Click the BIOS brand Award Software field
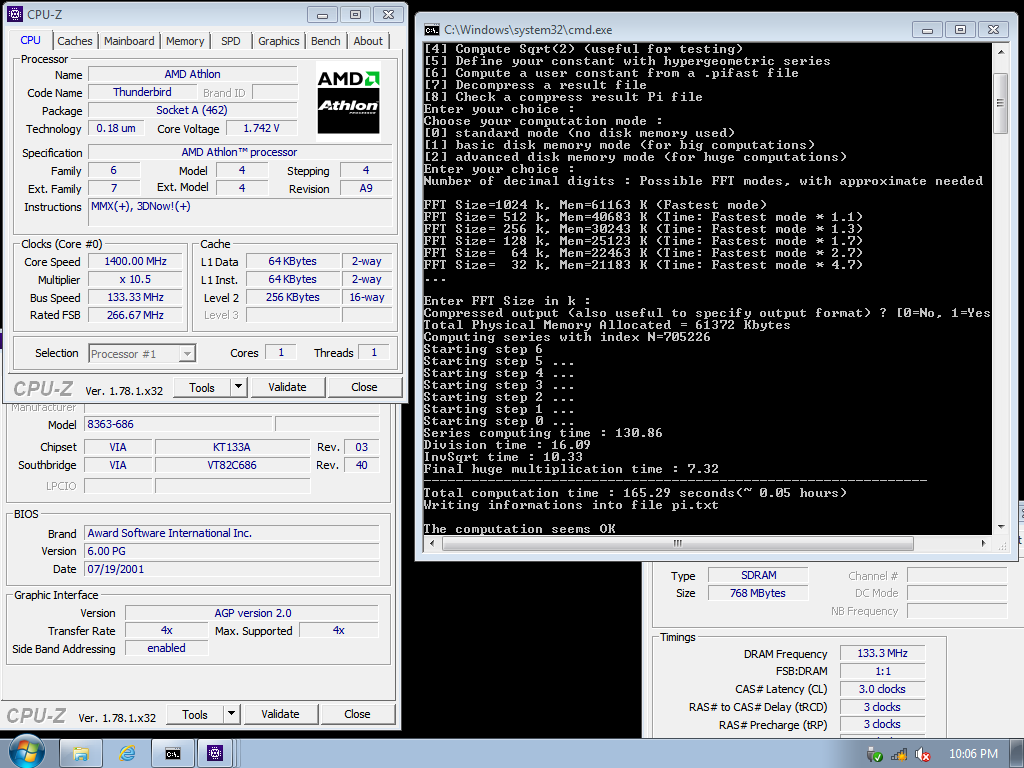The height and width of the screenshot is (768, 1024). [232, 534]
